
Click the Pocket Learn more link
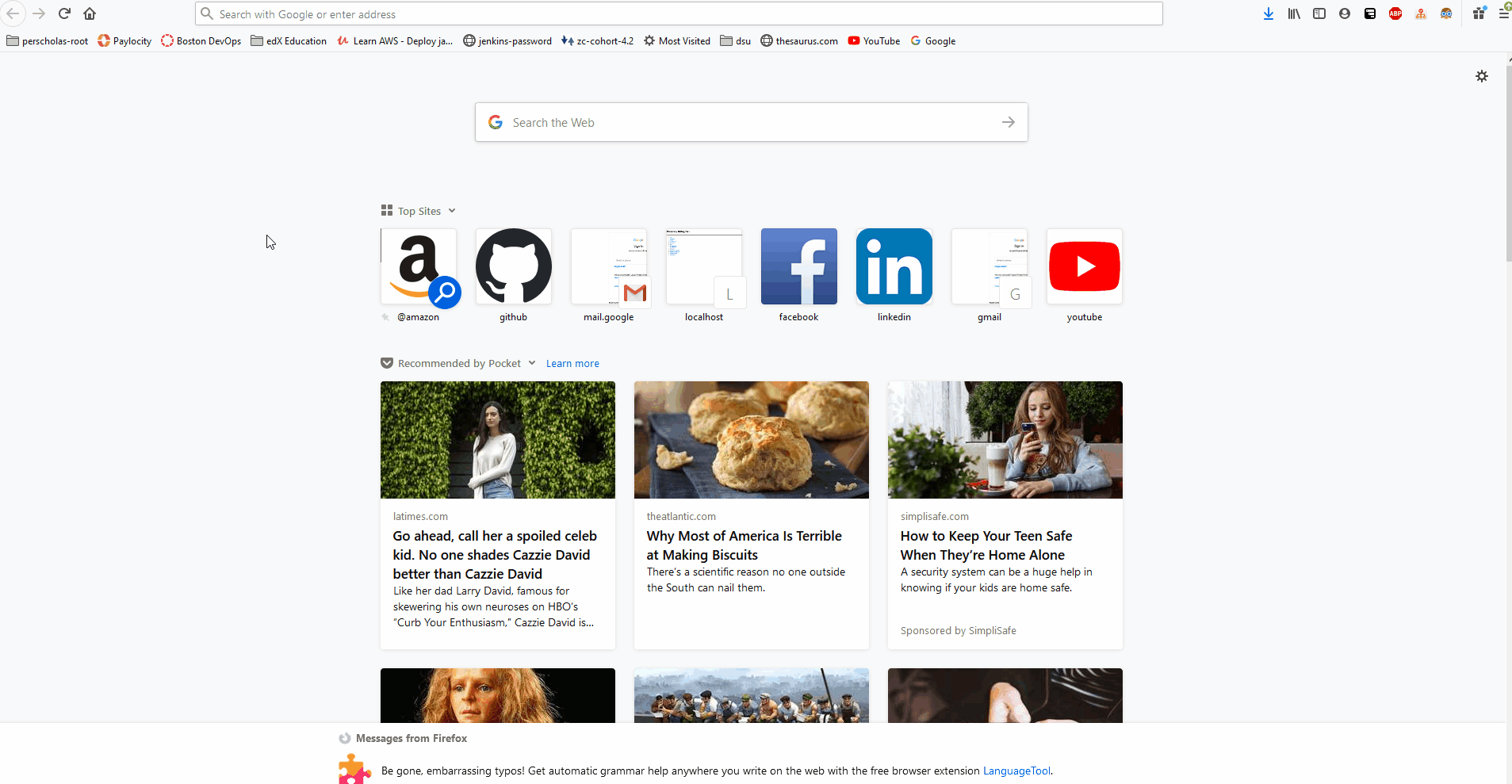click(572, 364)
